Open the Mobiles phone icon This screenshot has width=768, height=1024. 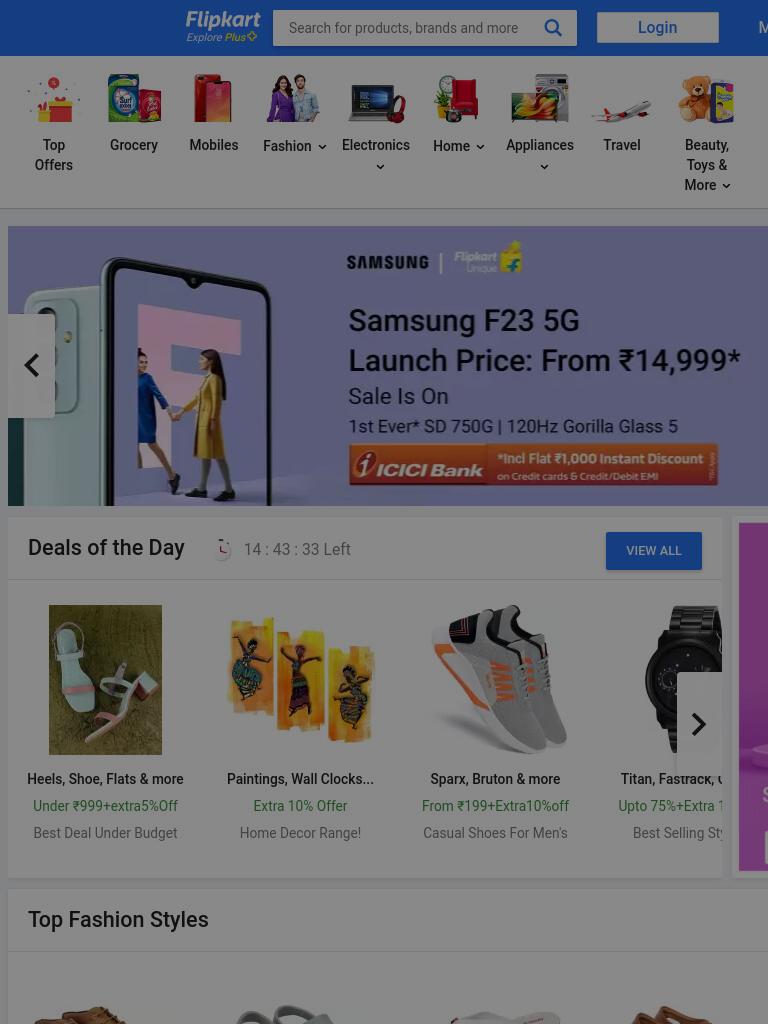(x=213, y=98)
